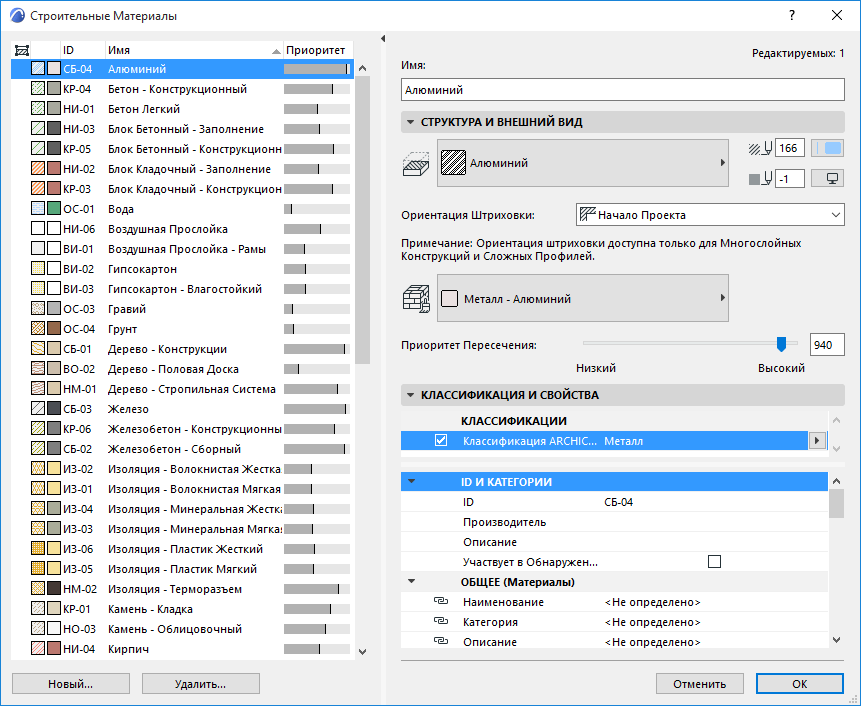Click the fill icon for Гипсокартон row

tap(38, 268)
